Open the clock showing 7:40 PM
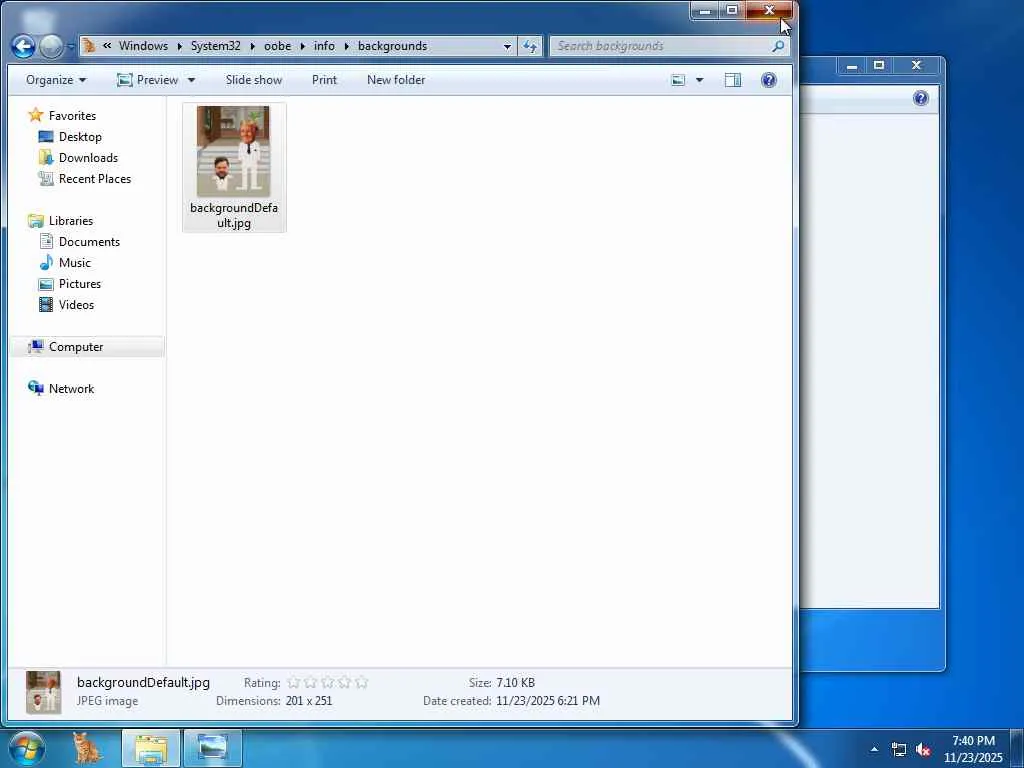The width and height of the screenshot is (1024, 768). point(973,749)
